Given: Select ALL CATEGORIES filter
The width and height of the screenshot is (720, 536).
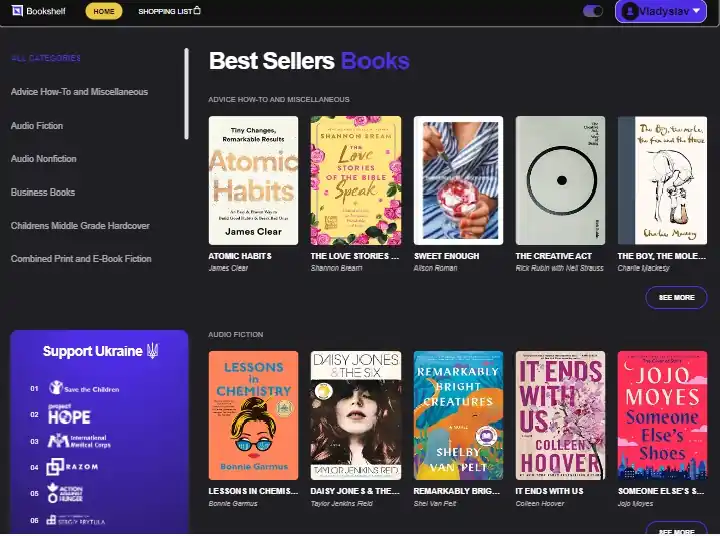Looking at the screenshot, I should (46, 58).
